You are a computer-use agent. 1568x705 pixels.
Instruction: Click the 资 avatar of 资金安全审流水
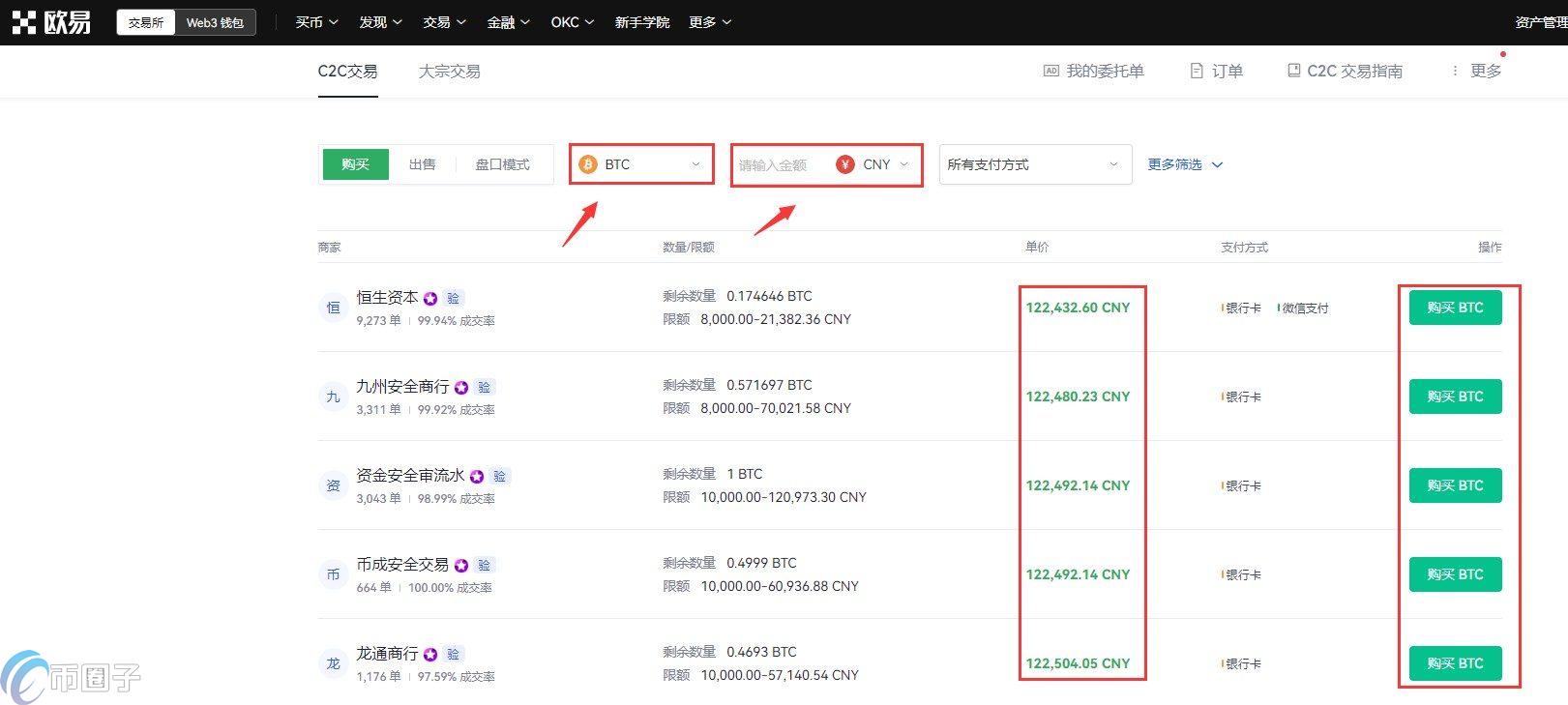tap(333, 485)
